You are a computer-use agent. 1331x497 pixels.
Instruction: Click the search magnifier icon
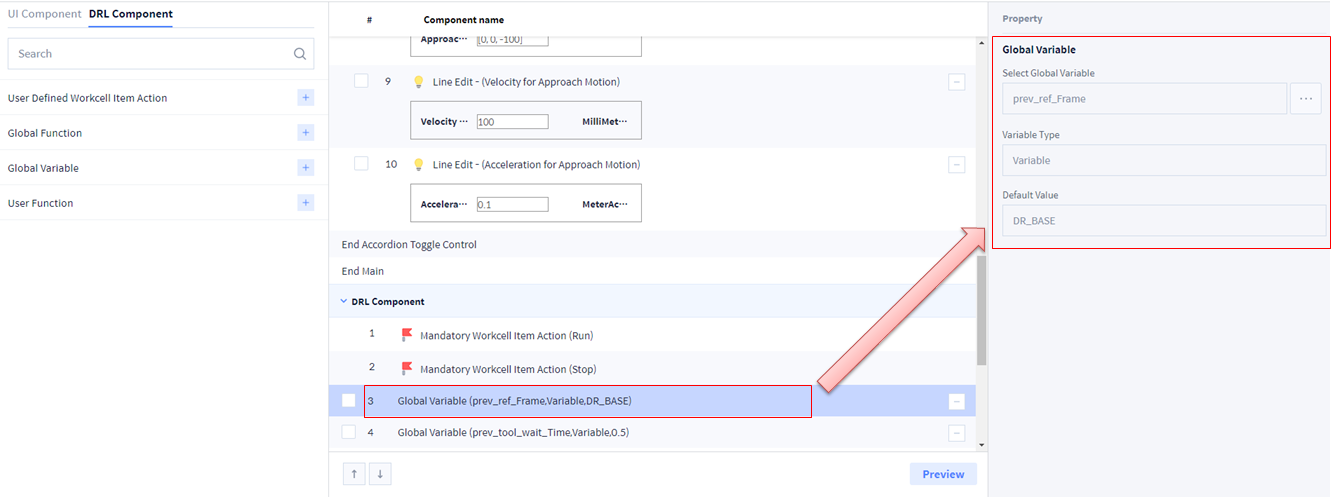299,54
